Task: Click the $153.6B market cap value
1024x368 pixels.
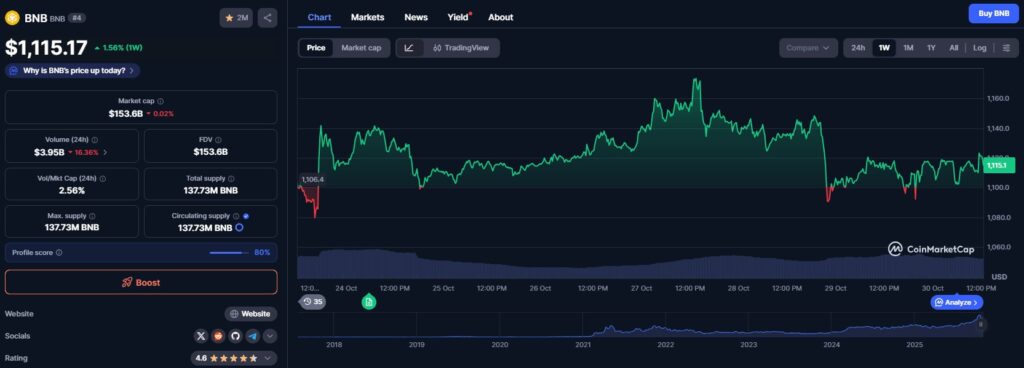Action: click(125, 114)
